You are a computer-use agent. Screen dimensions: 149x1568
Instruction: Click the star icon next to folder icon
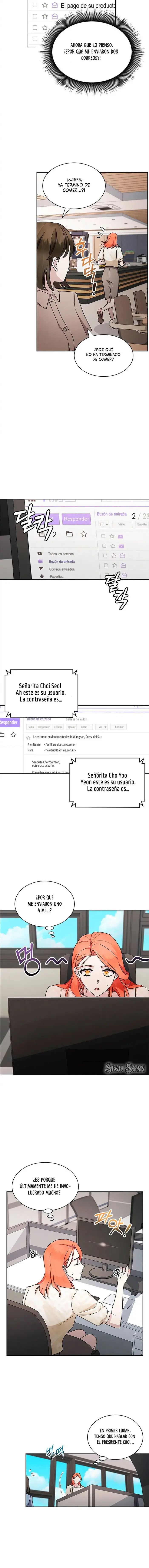[x=84, y=534]
